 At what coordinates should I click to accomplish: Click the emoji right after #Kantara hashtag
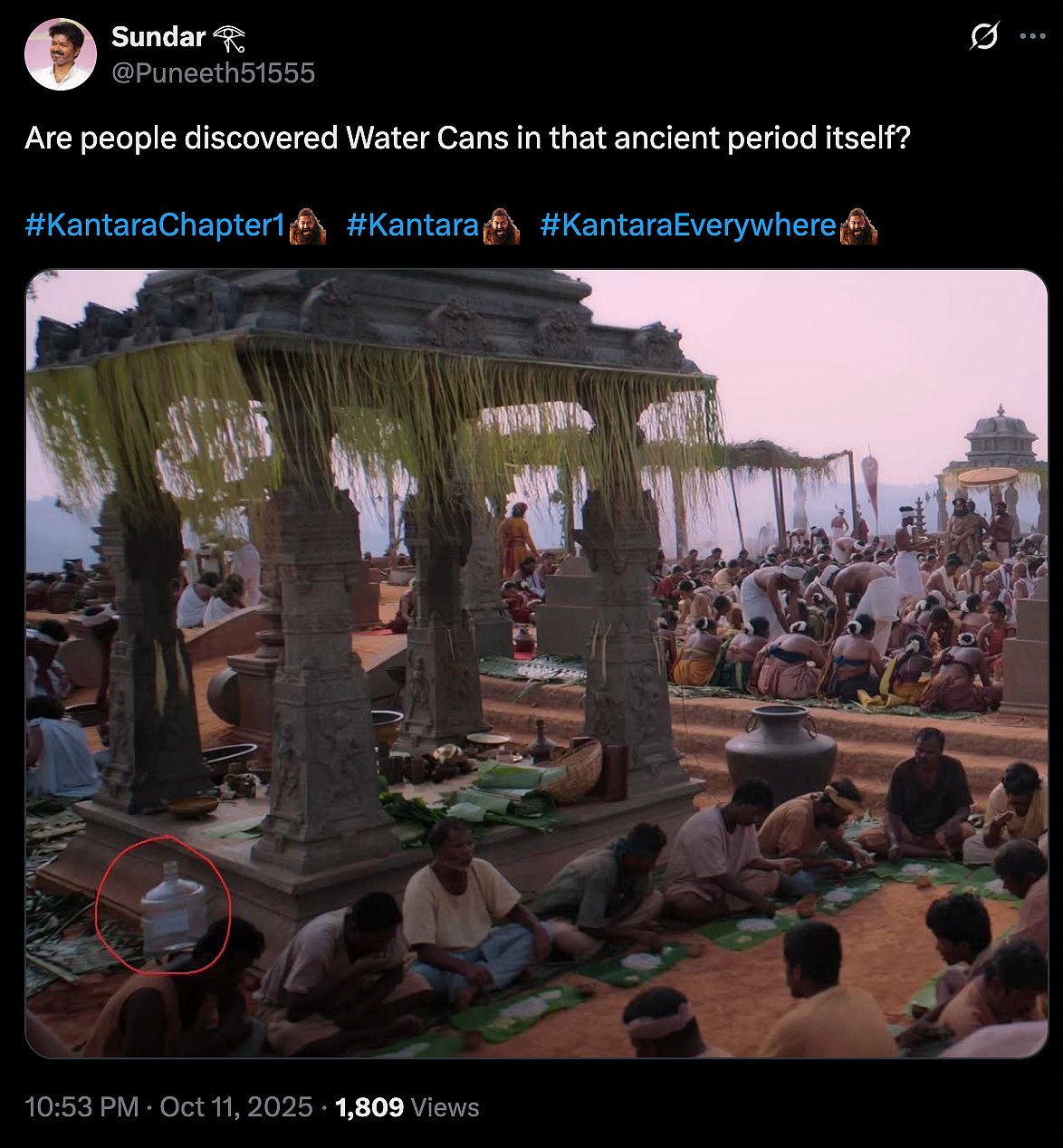click(x=501, y=225)
